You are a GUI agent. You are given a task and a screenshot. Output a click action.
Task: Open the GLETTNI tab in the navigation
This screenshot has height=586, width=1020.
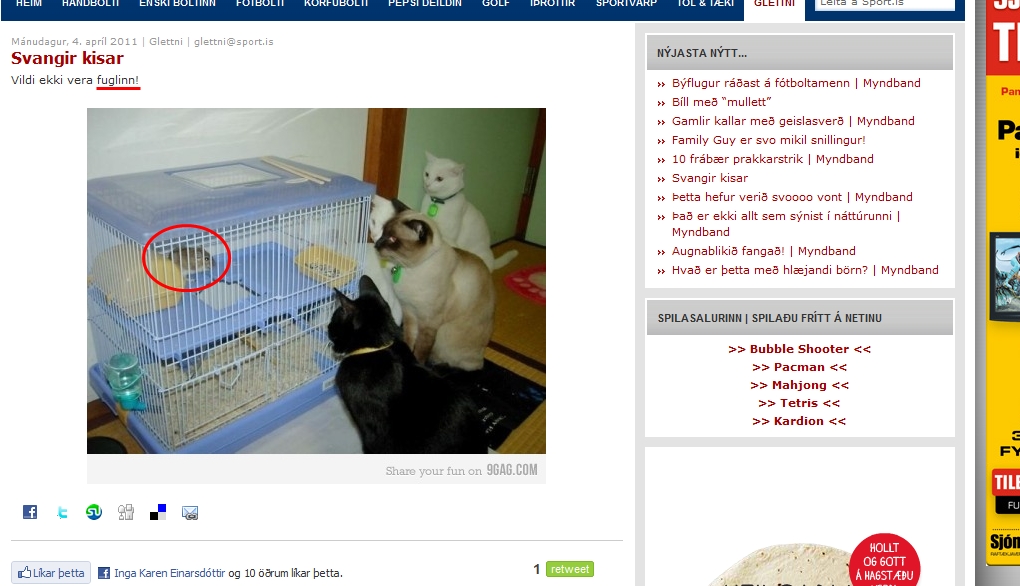tap(774, 5)
